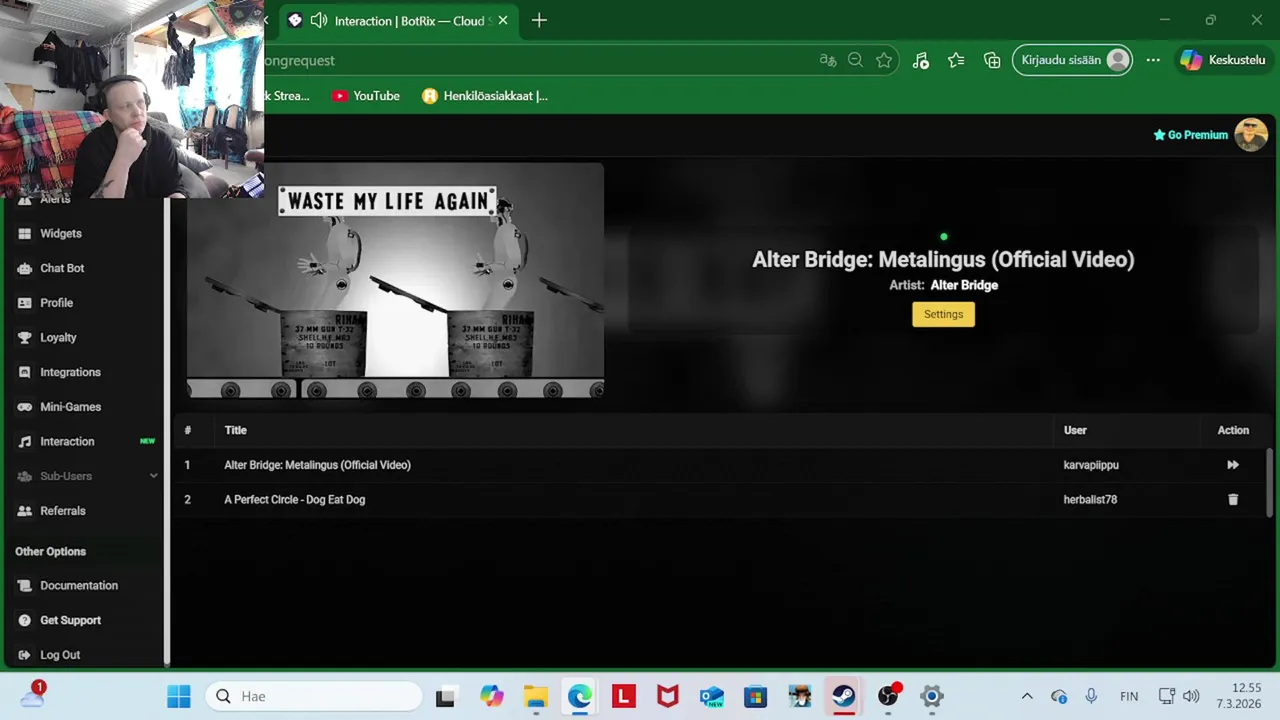Viewport: 1280px width, 720px height.
Task: Open the Loyalty section
Action: click(x=58, y=337)
